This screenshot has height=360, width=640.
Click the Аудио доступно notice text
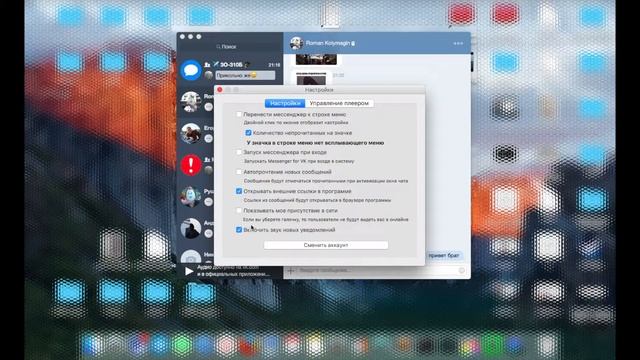click(233, 271)
